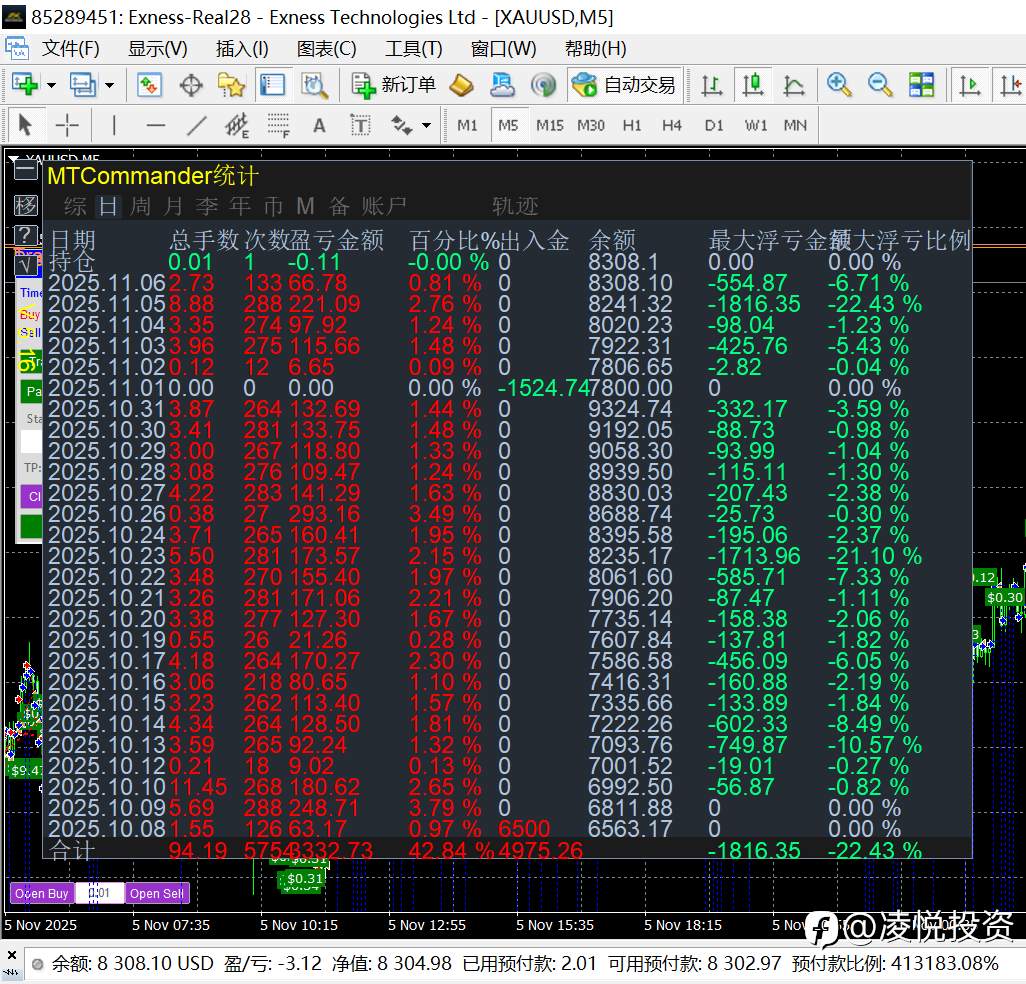The width and height of the screenshot is (1026, 984).
Task: Click the new chart icon
Action: click(x=25, y=84)
